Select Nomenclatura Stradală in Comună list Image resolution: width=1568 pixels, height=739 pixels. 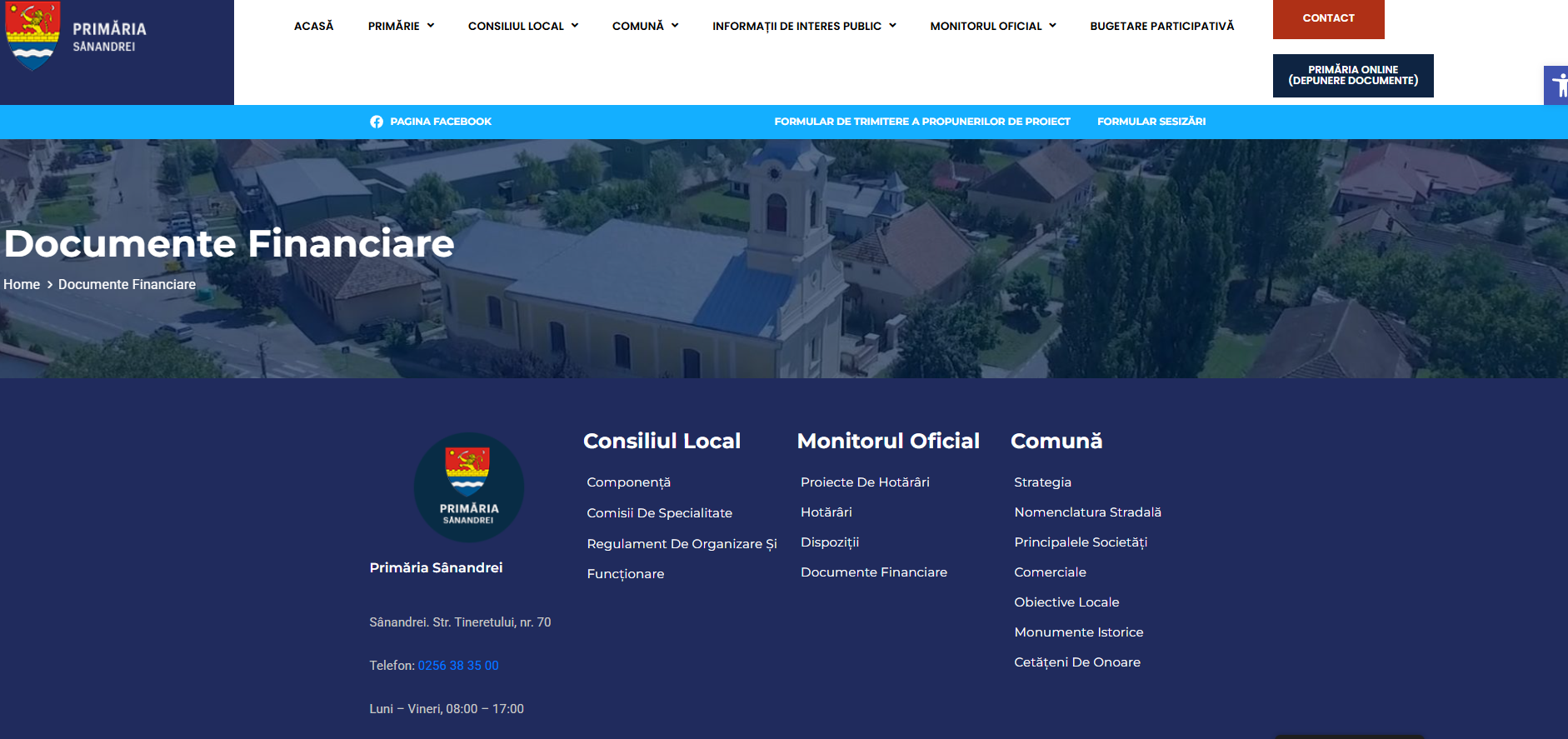(1087, 512)
